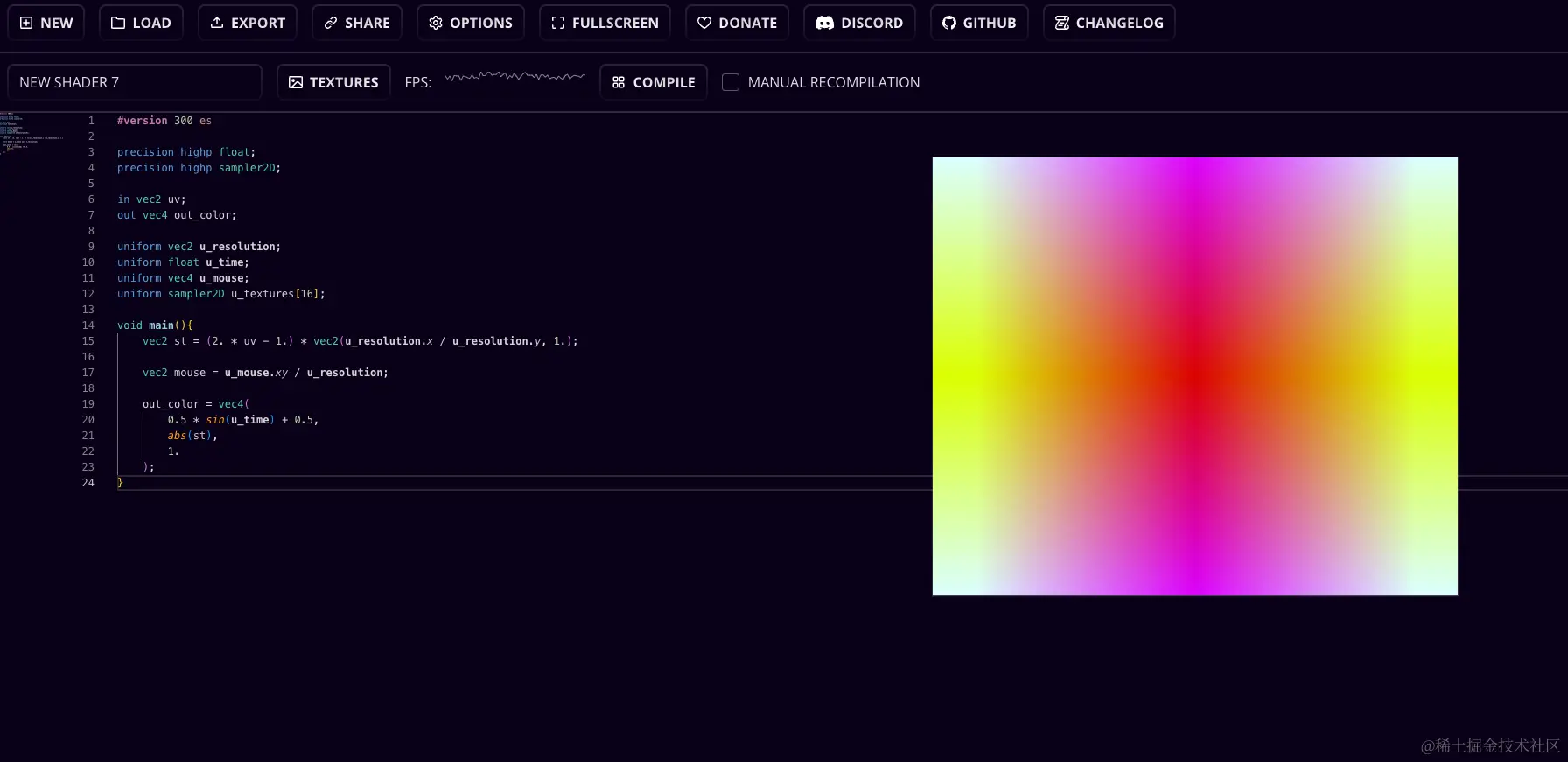Click 'uniform sampler2D u_textures[16];' line

pos(221,294)
